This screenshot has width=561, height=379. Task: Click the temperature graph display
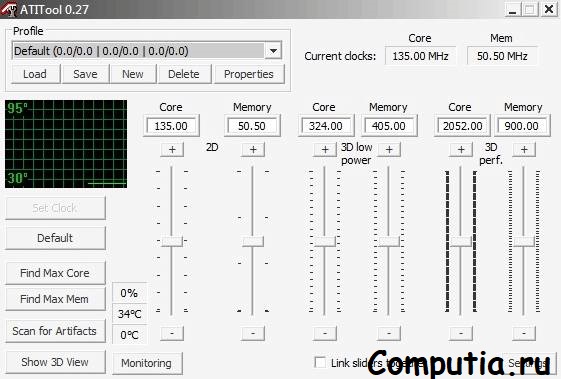pos(66,144)
